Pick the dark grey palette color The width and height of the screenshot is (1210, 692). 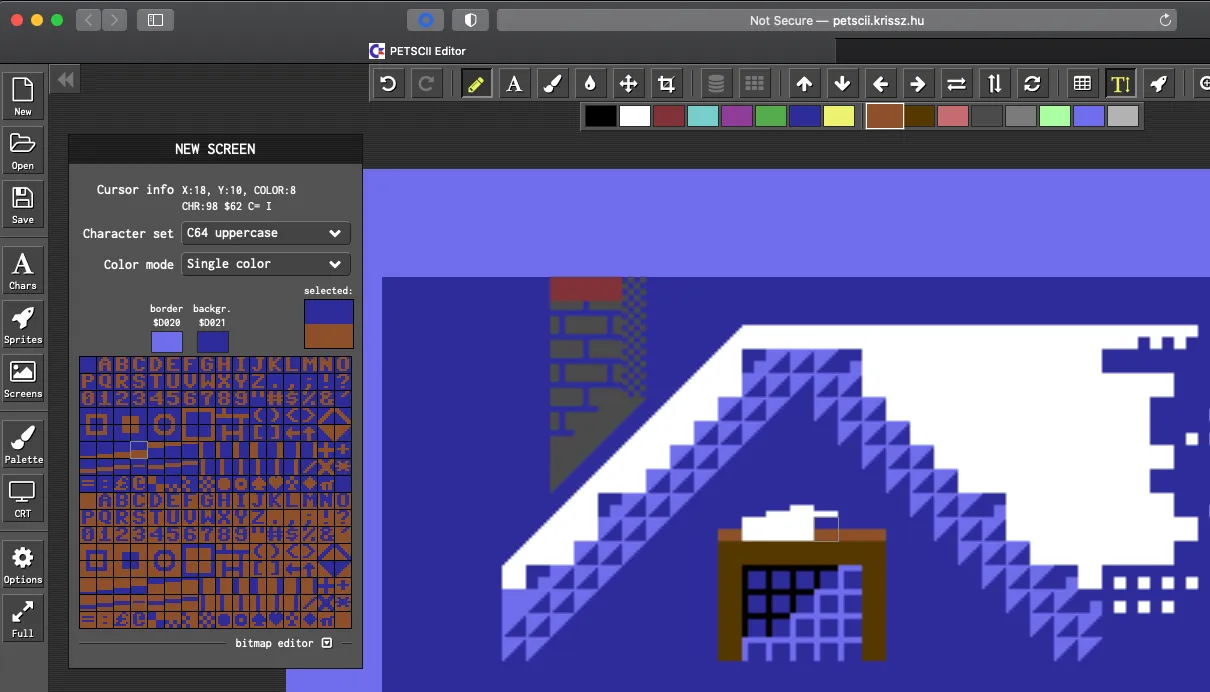coord(987,116)
